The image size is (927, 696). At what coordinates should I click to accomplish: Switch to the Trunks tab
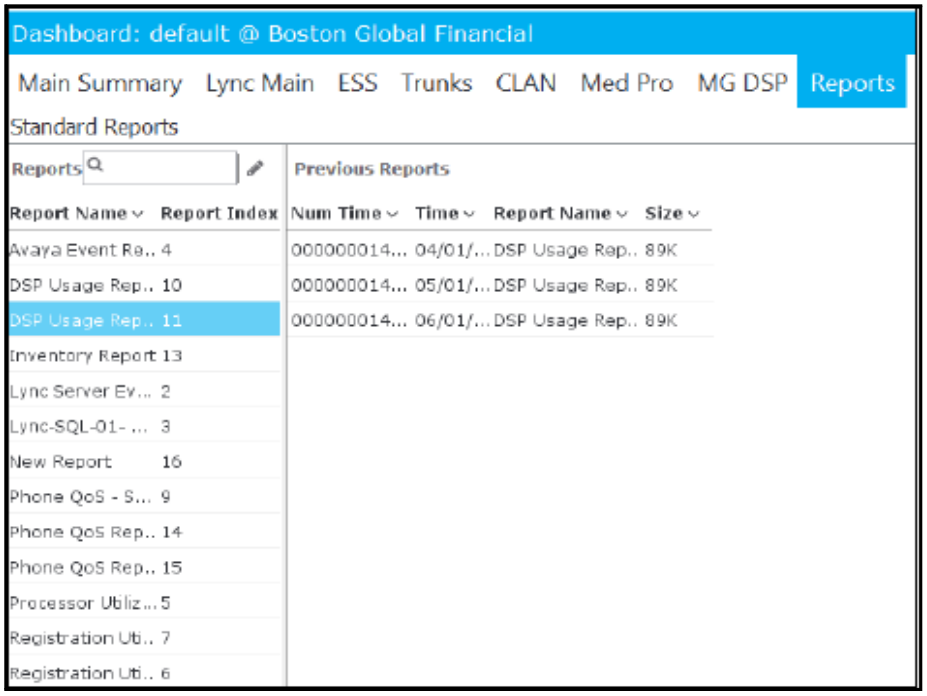click(436, 83)
